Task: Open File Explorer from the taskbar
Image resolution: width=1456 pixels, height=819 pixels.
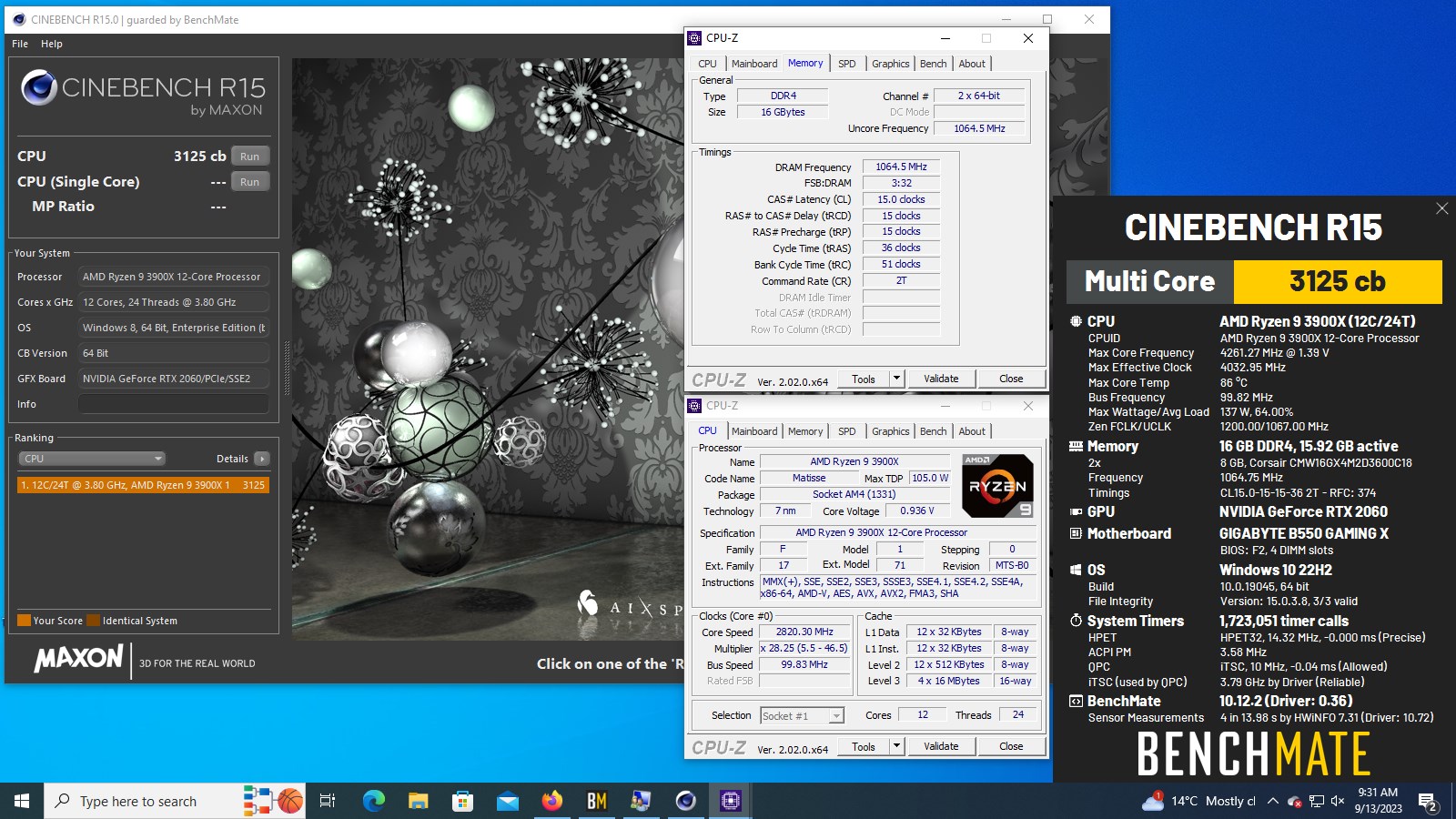Action: (418, 801)
